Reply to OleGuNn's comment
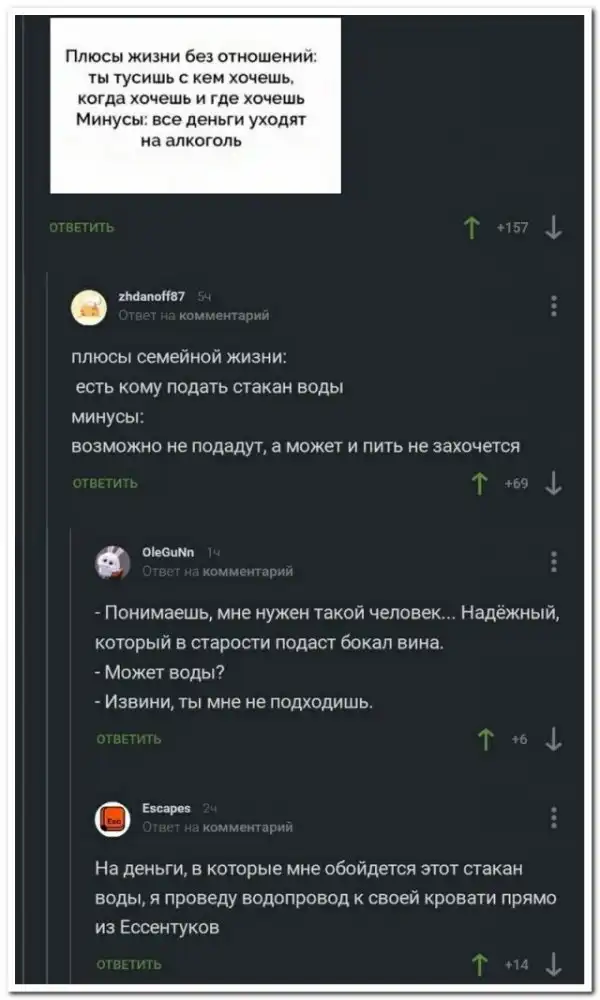The image size is (600, 1000). 128,740
